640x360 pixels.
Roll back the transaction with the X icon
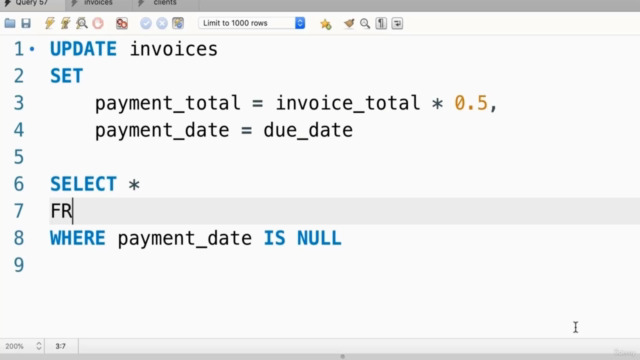click(x=162, y=23)
